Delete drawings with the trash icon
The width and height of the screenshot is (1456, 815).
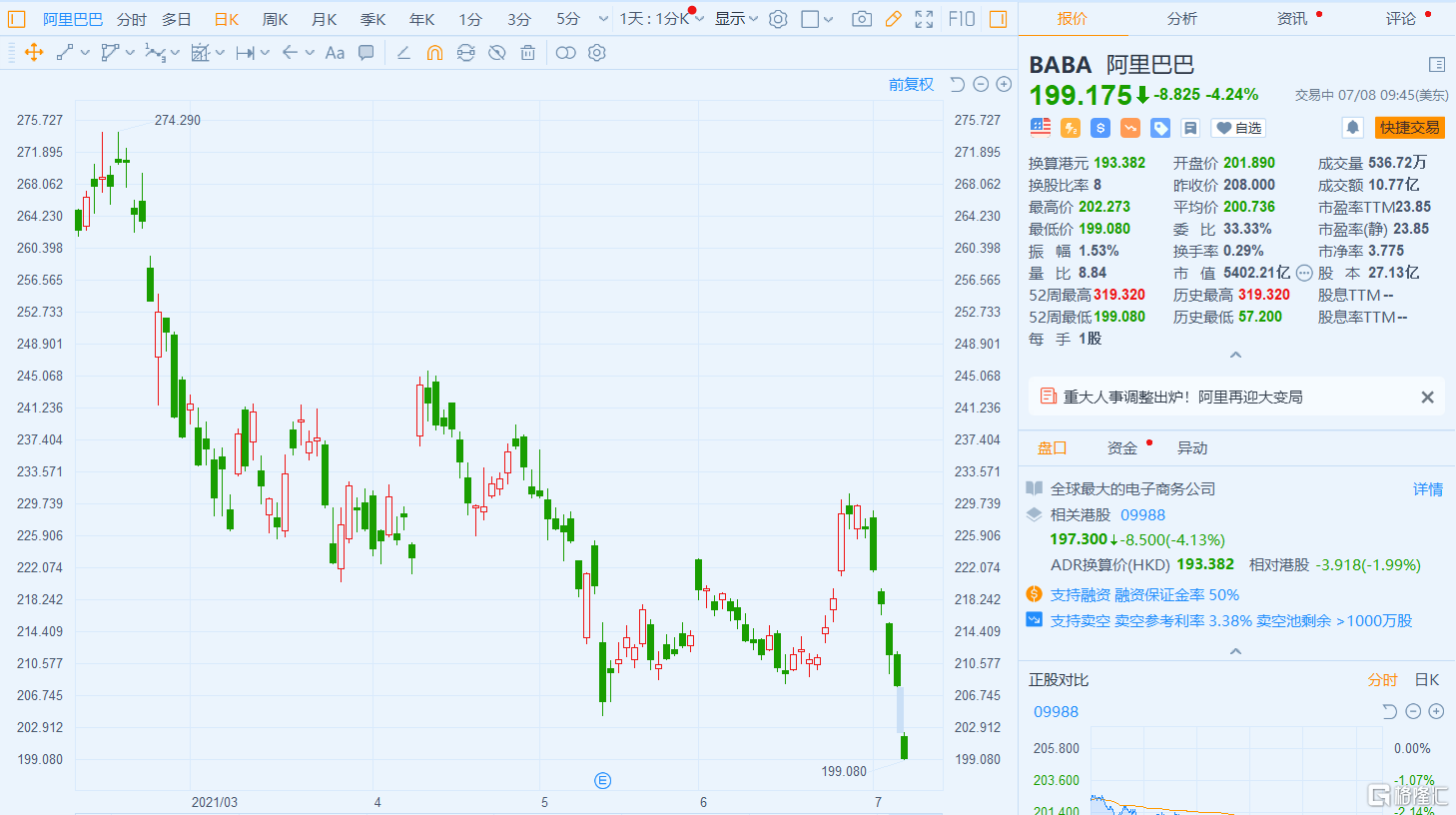[527, 53]
